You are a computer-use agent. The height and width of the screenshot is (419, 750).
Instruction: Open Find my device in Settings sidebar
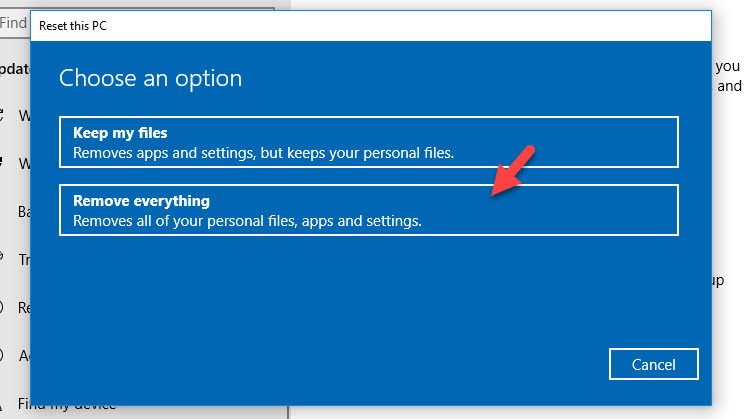[67, 405]
